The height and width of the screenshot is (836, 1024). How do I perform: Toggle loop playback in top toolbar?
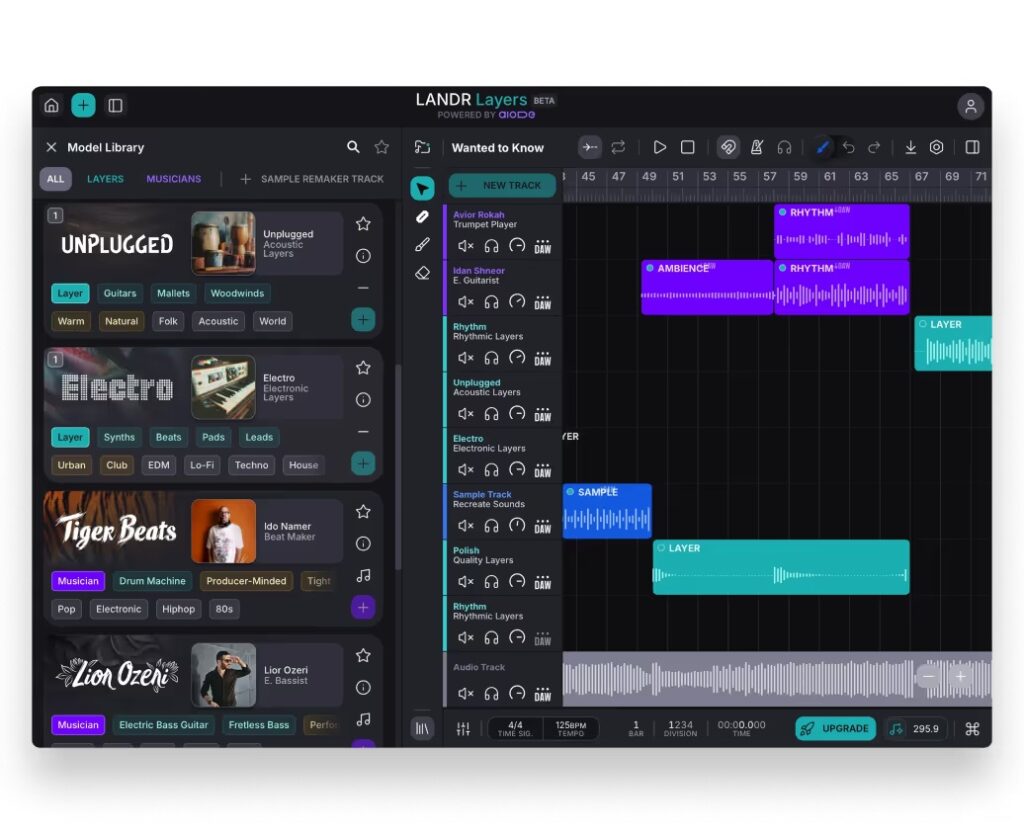click(618, 147)
